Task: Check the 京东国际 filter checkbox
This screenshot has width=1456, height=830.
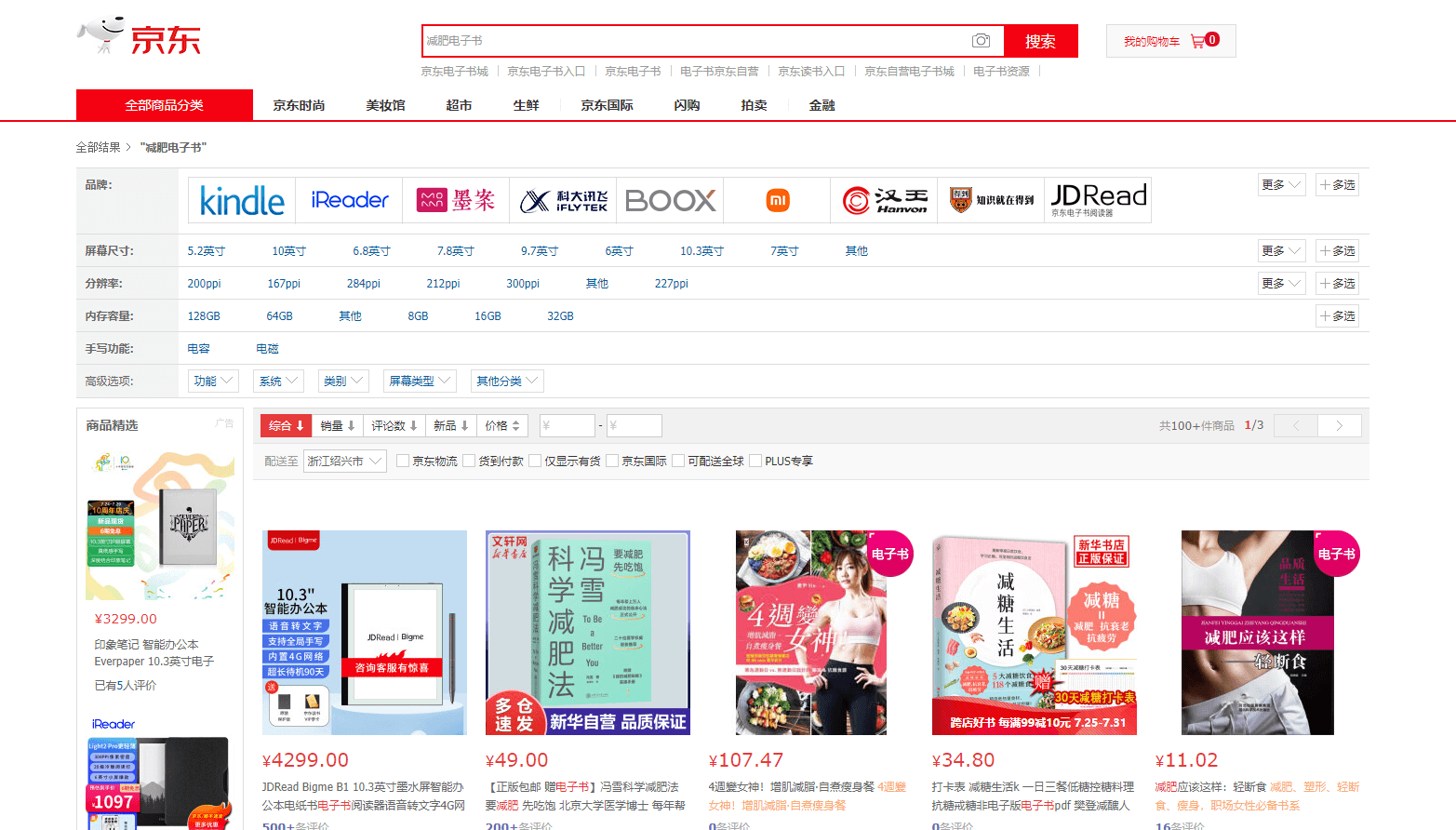Action: (612, 461)
